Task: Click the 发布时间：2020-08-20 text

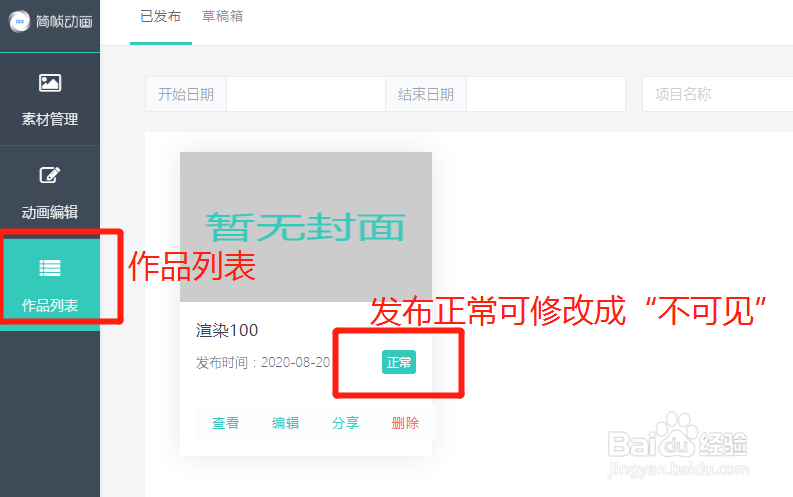Action: point(263,363)
